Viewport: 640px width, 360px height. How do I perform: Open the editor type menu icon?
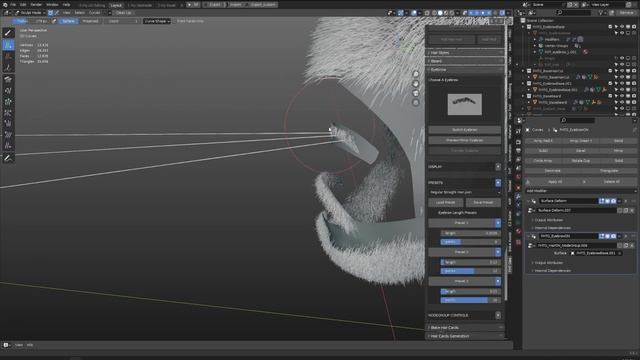[x=7, y=13]
